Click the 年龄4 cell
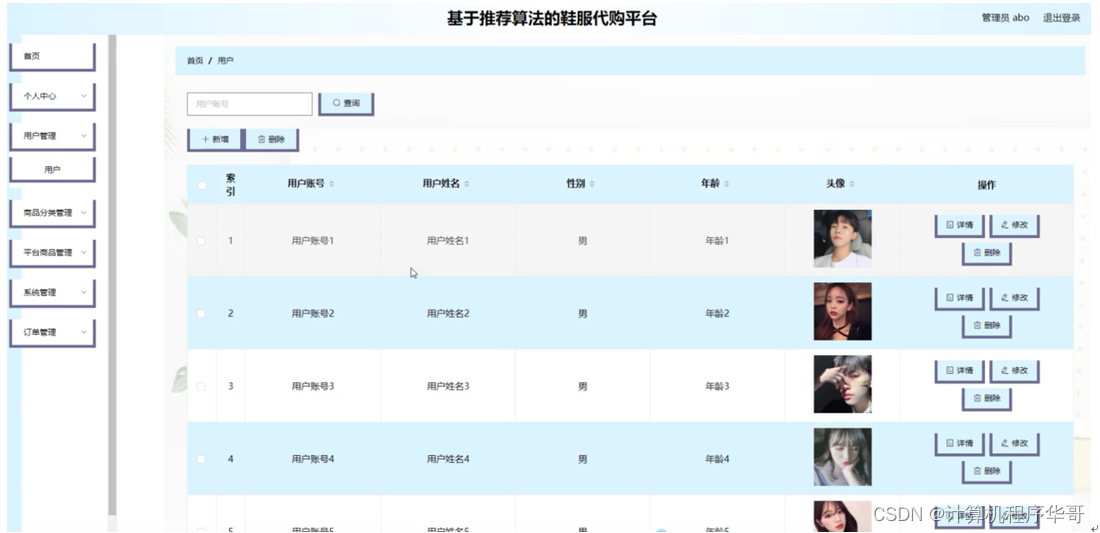Screen dimensions: 1100x533 [717, 459]
